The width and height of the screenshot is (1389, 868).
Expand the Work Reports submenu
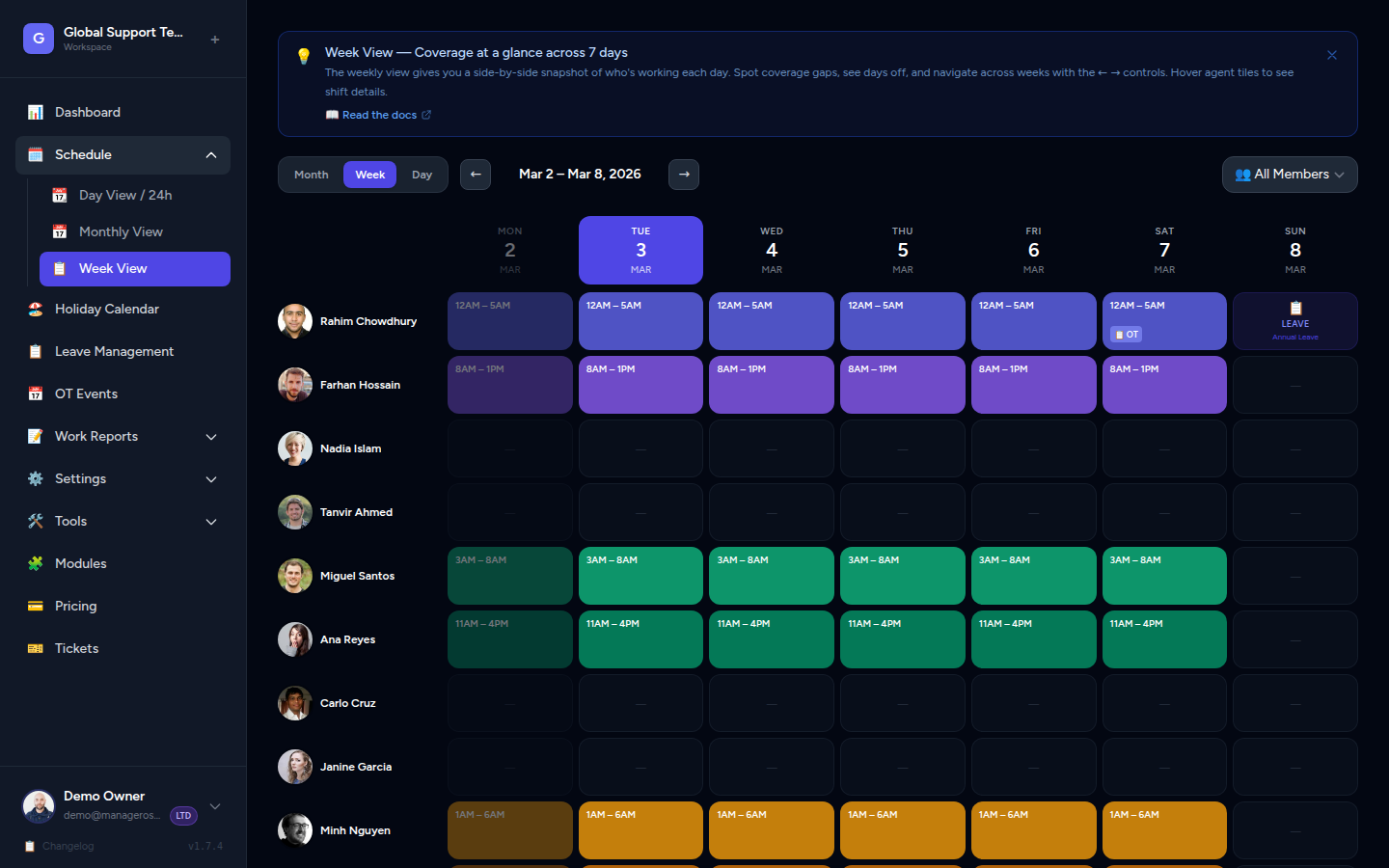pos(211,437)
